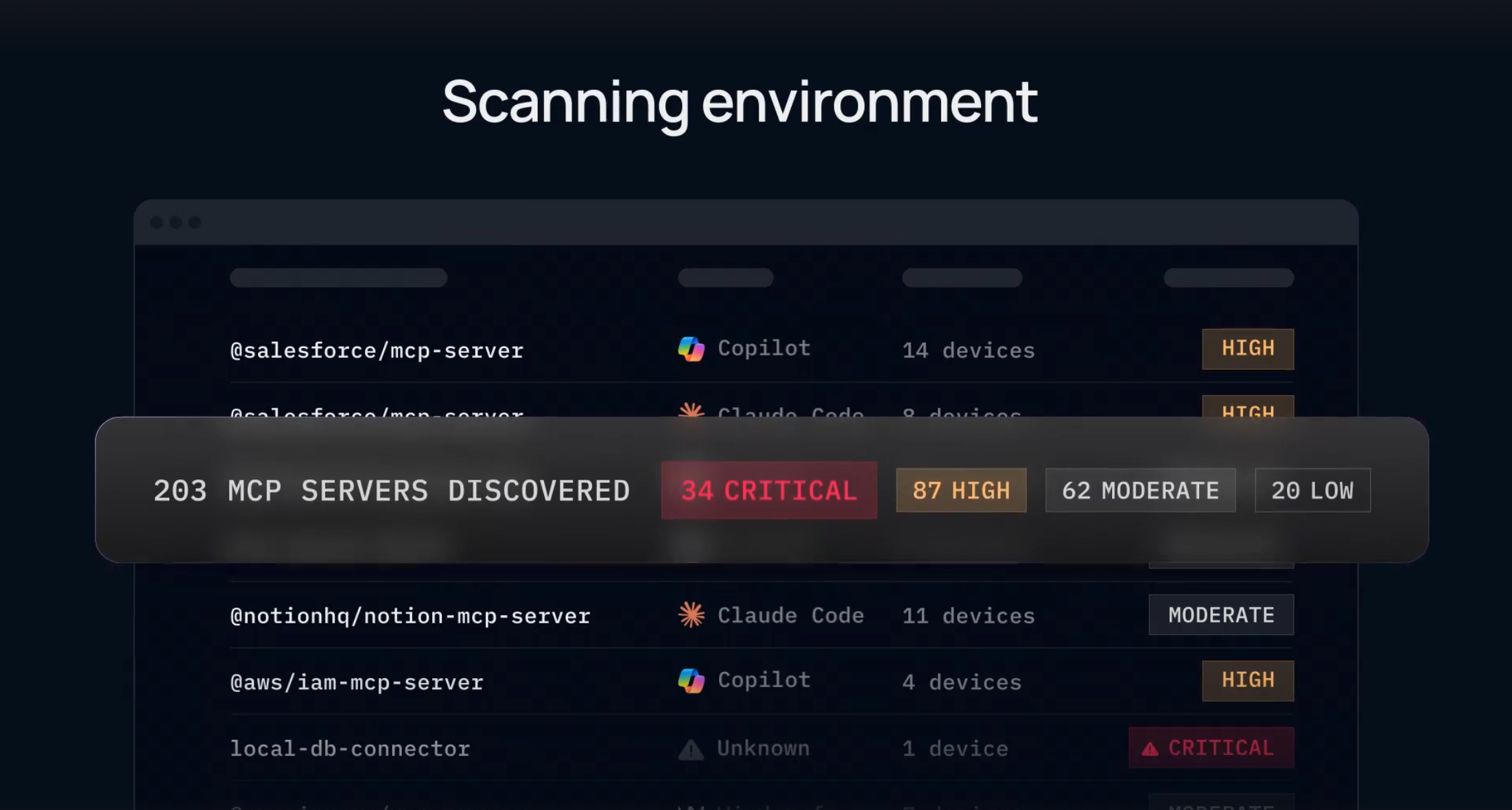Select the MODERATE badge on the notion-mcp-server row
The width and height of the screenshot is (1512, 810).
click(1221, 614)
